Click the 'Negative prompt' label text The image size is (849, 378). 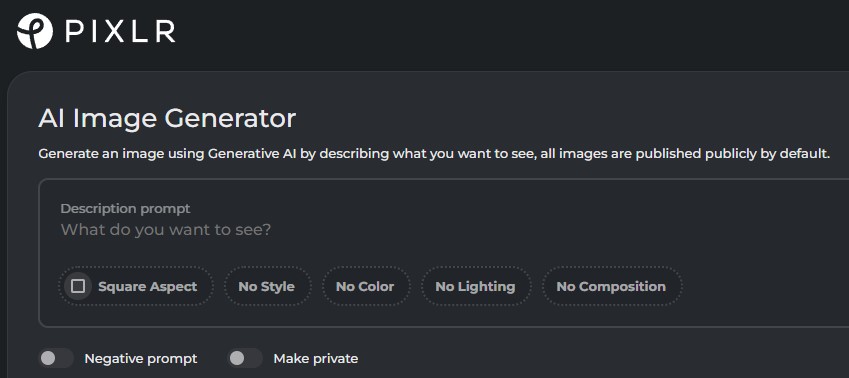(x=141, y=359)
